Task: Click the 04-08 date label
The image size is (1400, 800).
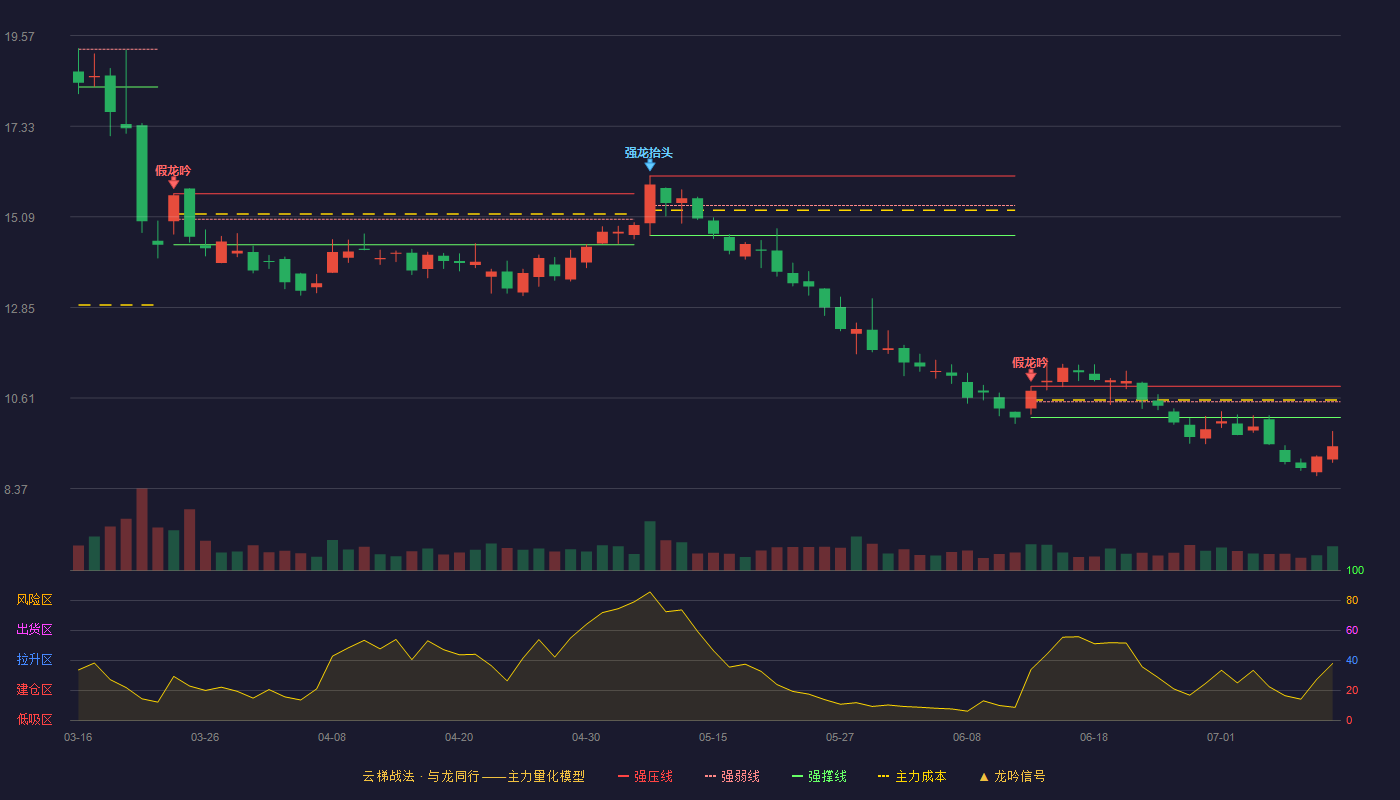Action: pos(332,737)
